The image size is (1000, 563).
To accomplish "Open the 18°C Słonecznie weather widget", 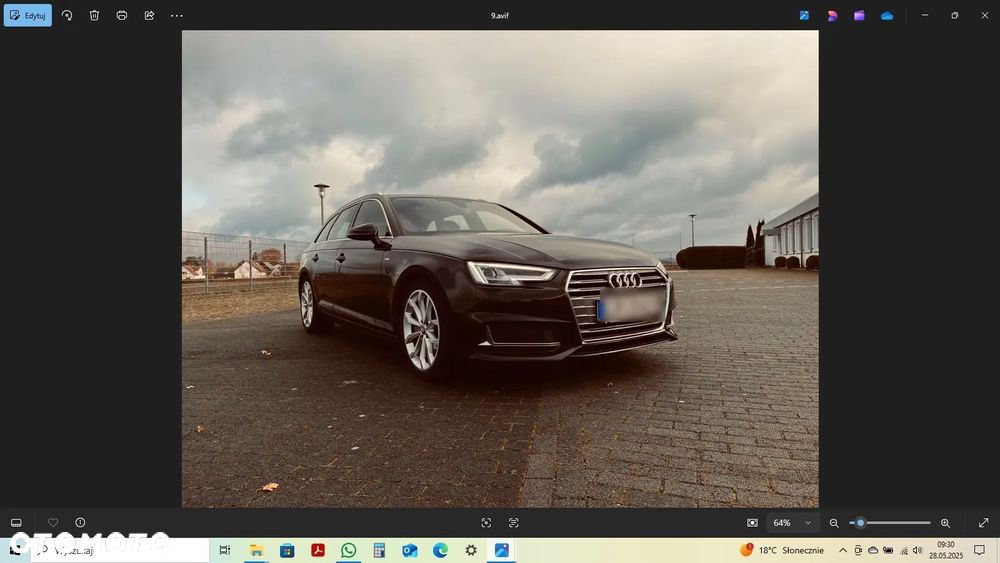I will 782,550.
